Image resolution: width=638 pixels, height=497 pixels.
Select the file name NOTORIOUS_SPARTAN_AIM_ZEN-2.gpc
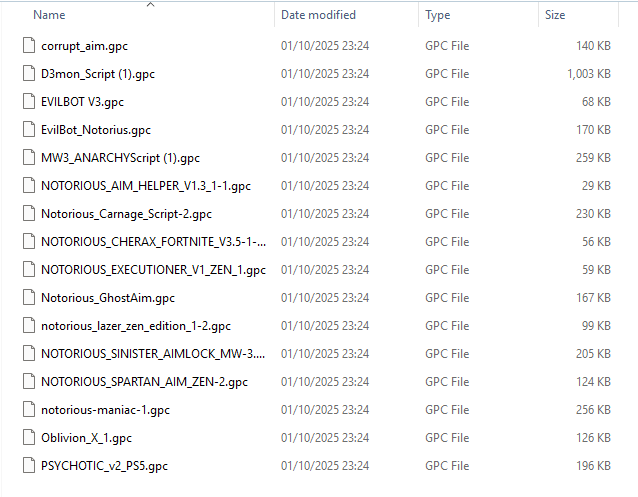click(144, 382)
